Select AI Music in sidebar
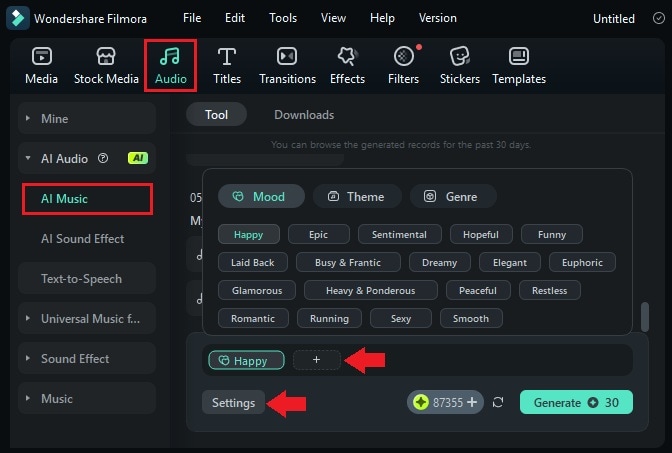The image size is (672, 453). (87, 199)
